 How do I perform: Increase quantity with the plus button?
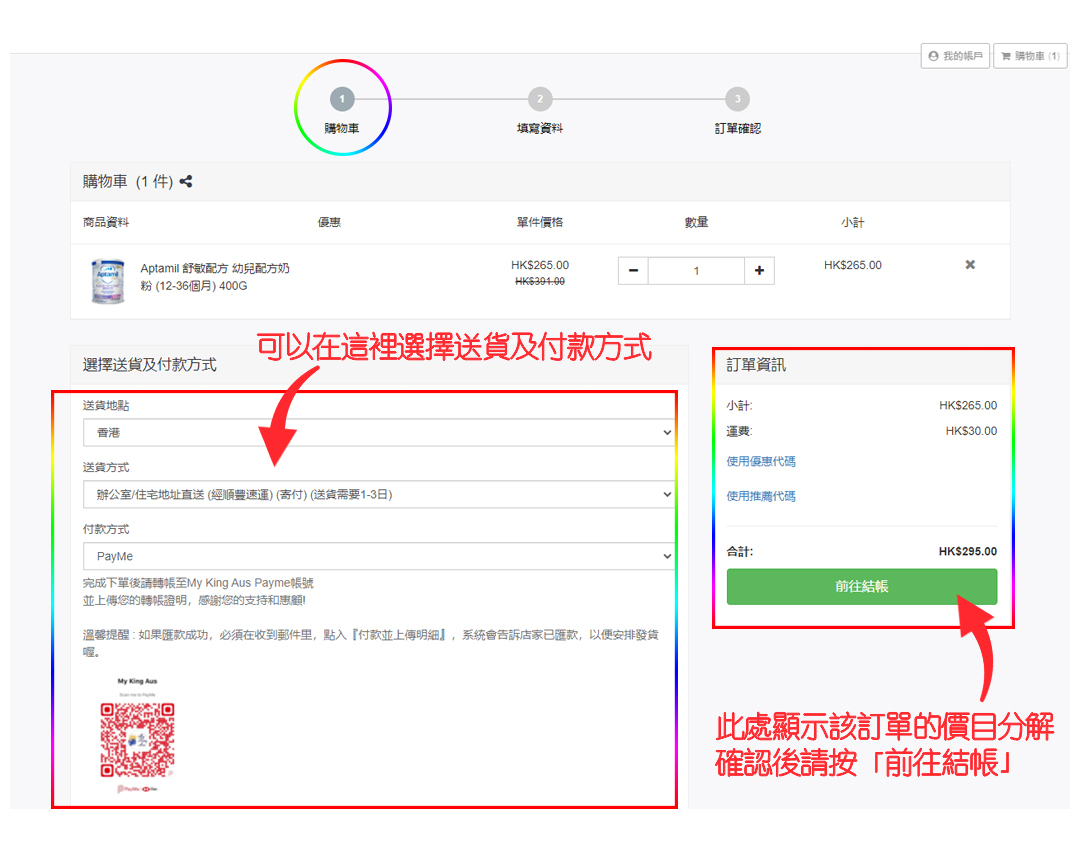(x=759, y=271)
